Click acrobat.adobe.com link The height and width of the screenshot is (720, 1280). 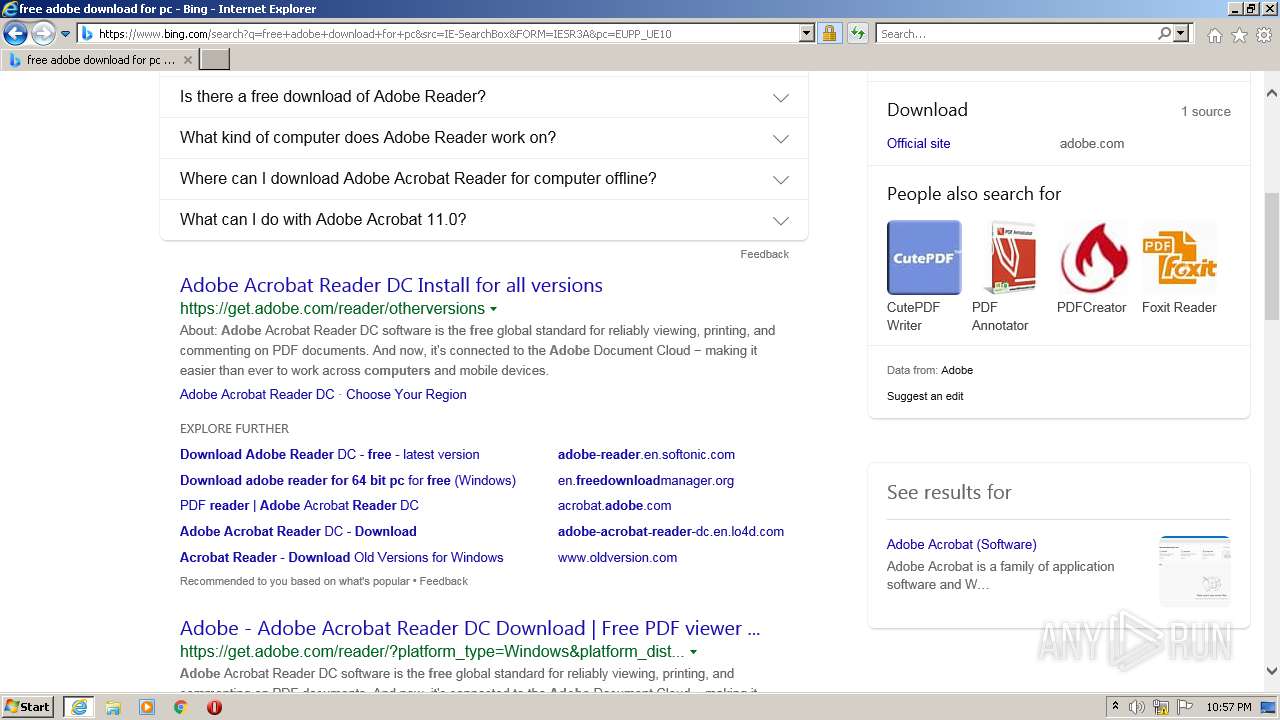pos(614,505)
